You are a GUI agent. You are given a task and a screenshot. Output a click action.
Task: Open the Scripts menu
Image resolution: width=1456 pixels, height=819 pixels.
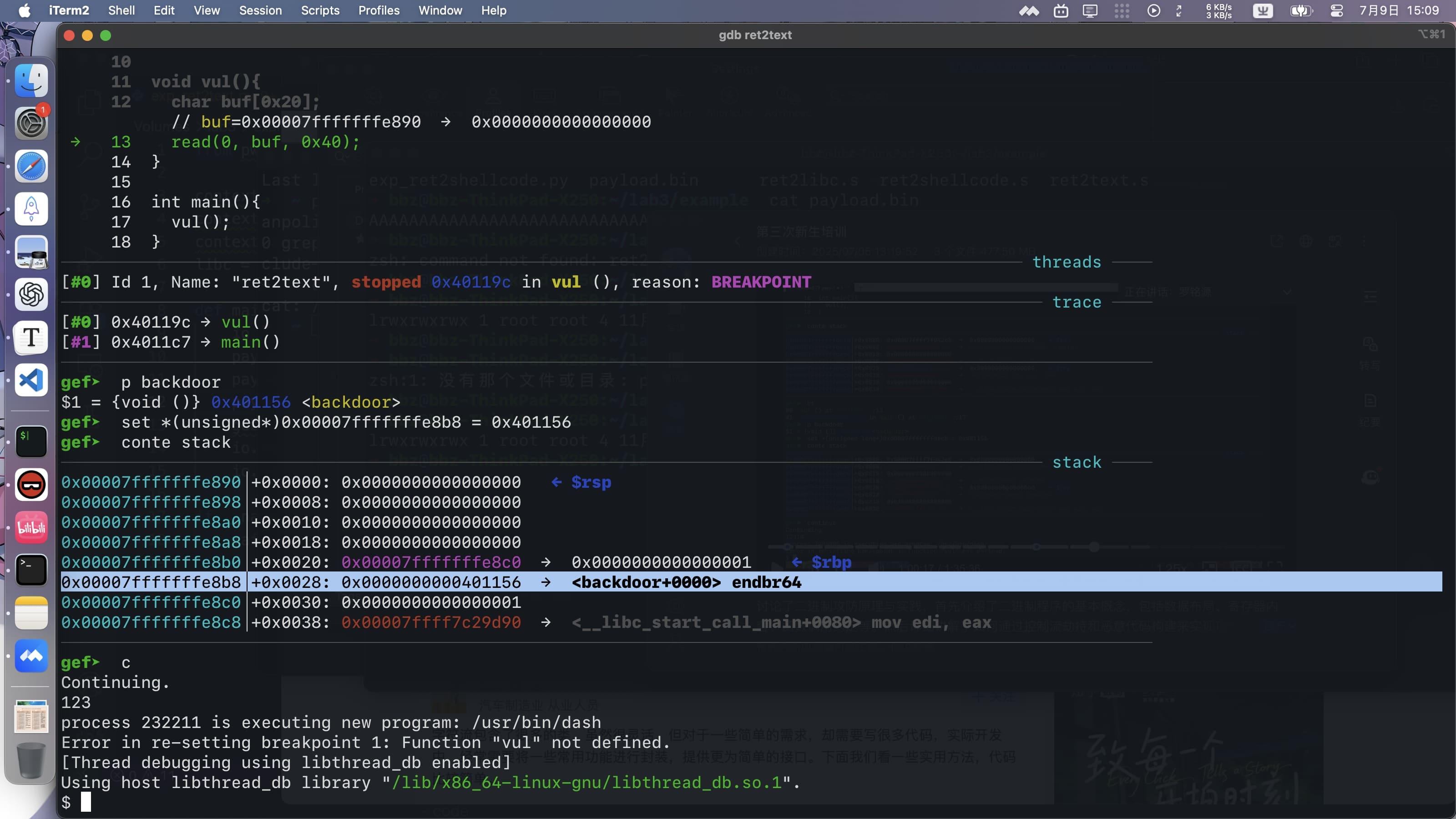[x=320, y=11]
